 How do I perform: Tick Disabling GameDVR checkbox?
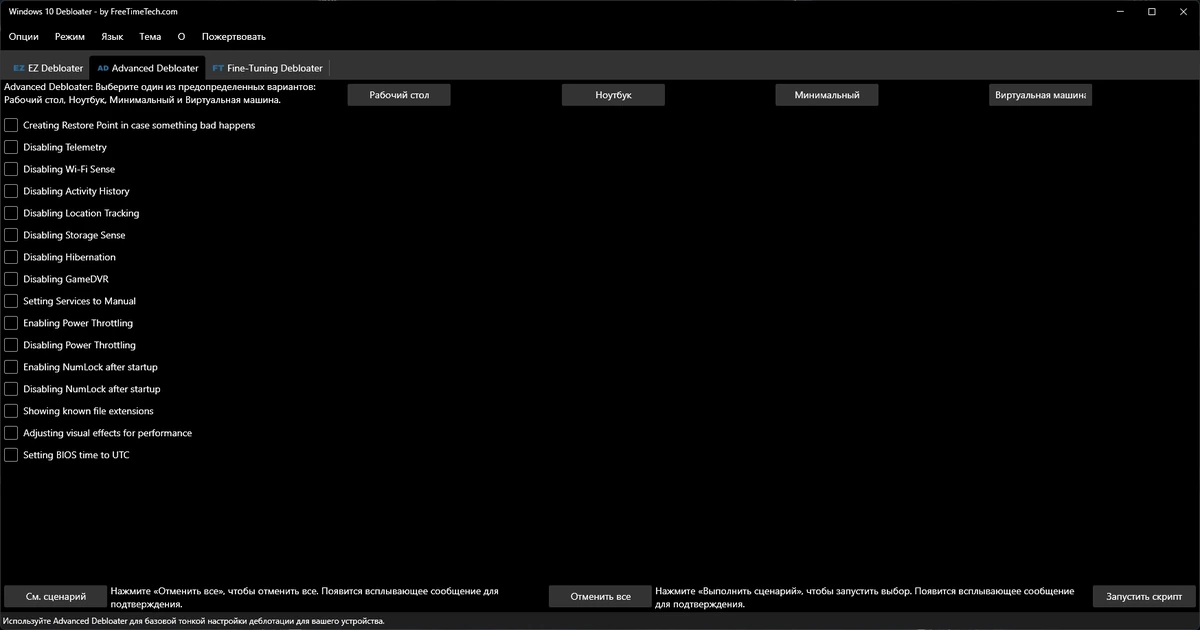click(11, 279)
